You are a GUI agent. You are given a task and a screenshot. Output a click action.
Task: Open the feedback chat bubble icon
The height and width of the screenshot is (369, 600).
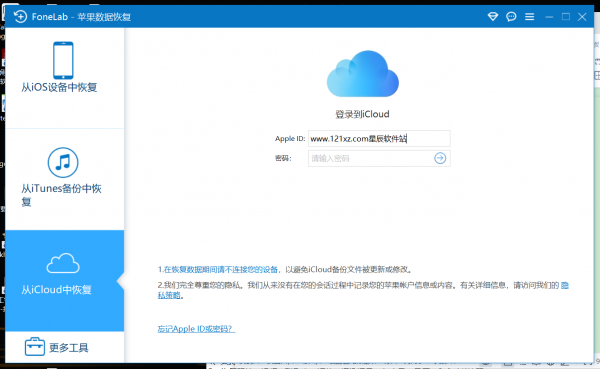click(x=511, y=16)
